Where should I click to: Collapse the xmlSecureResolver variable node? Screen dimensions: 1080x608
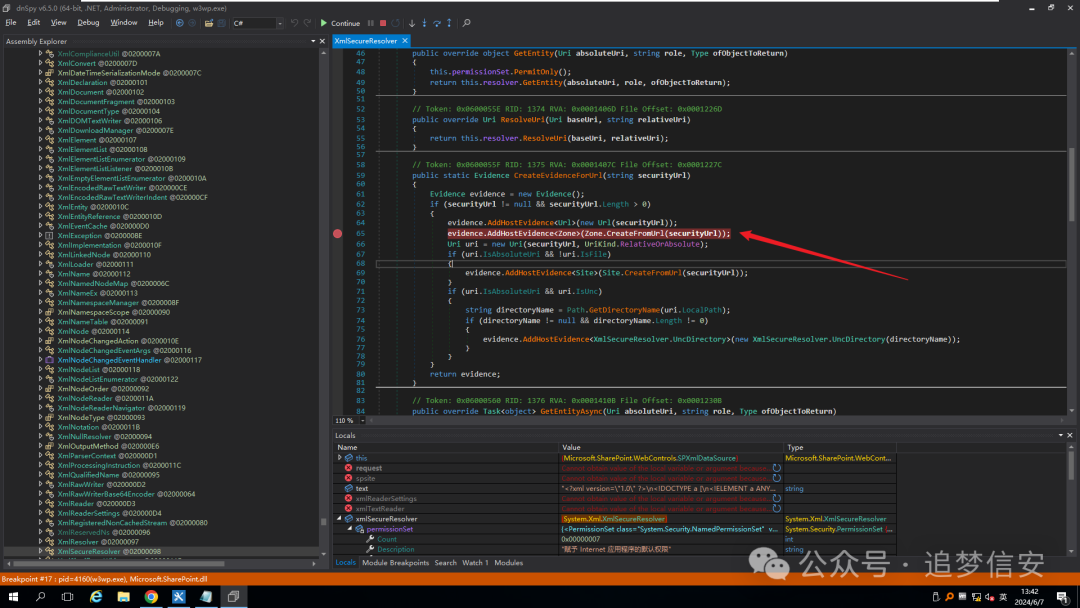pos(337,519)
